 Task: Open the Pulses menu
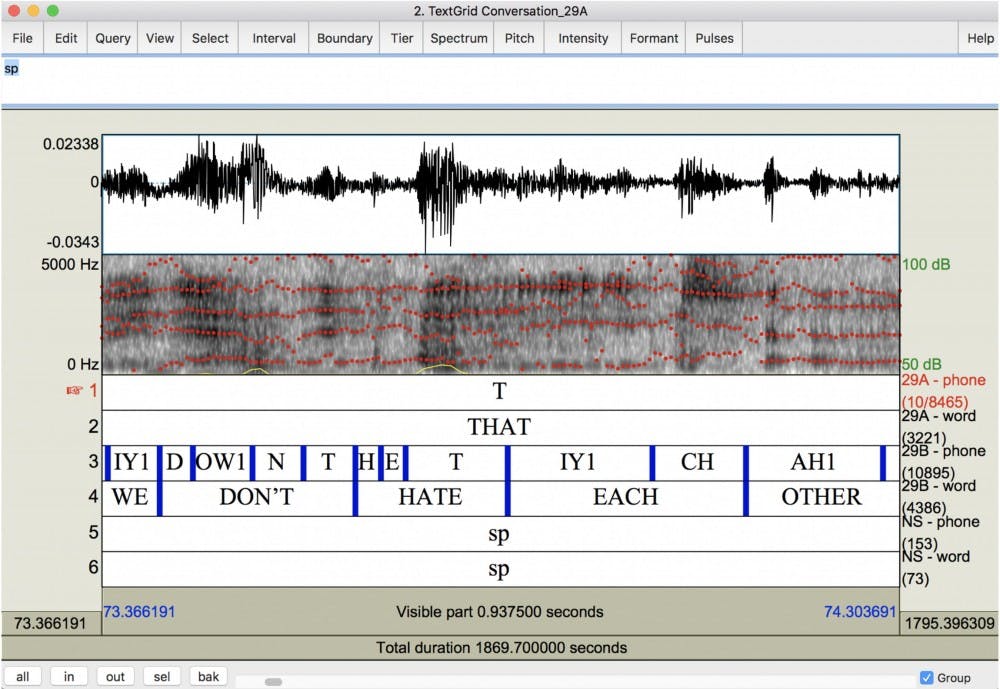click(x=714, y=38)
